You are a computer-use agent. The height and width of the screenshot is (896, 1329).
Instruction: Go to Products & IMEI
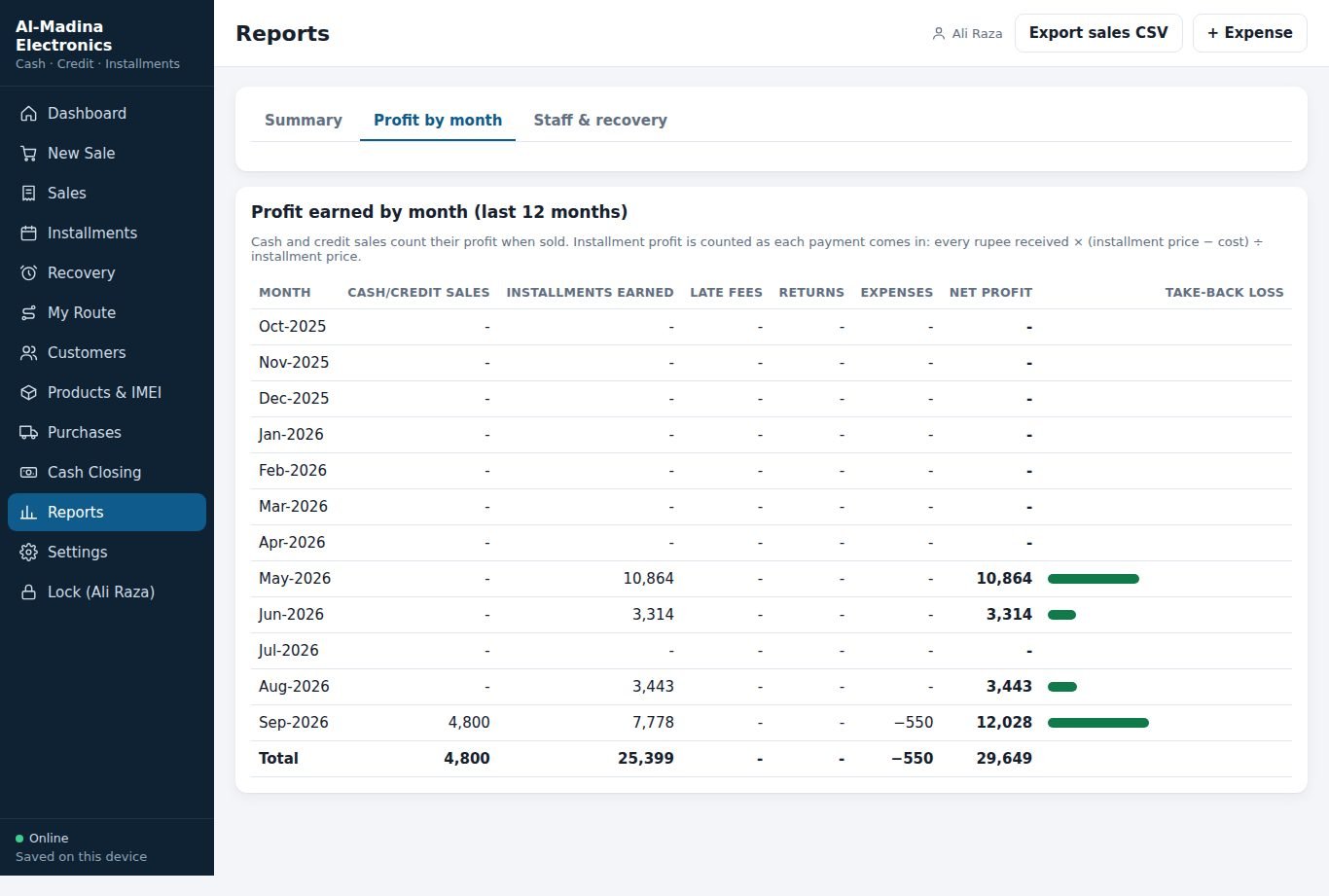click(x=107, y=392)
